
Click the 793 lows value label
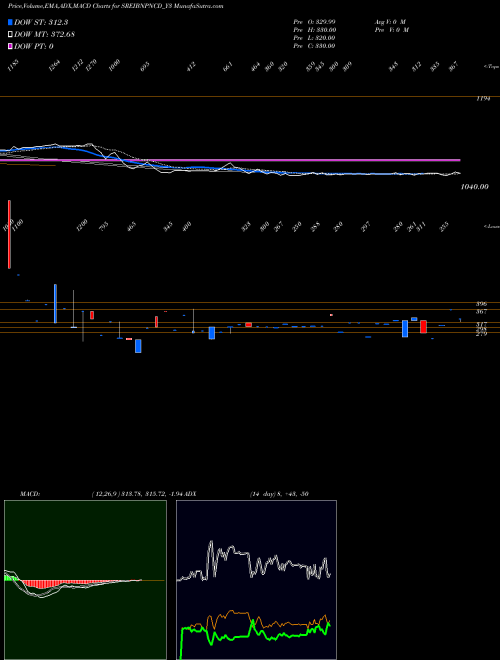point(104,226)
